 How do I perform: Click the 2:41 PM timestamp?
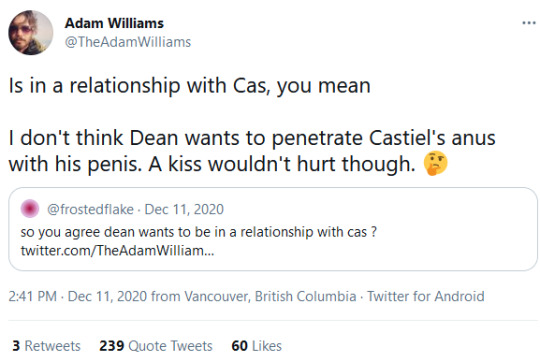[x=33, y=296]
